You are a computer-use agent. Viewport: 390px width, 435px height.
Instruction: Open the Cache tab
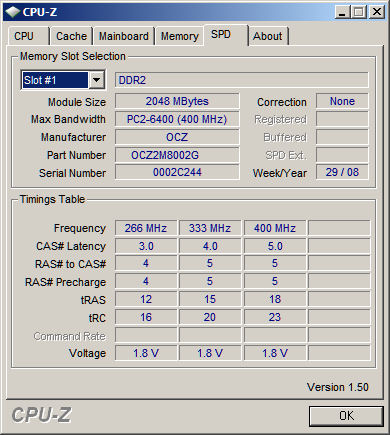point(71,36)
